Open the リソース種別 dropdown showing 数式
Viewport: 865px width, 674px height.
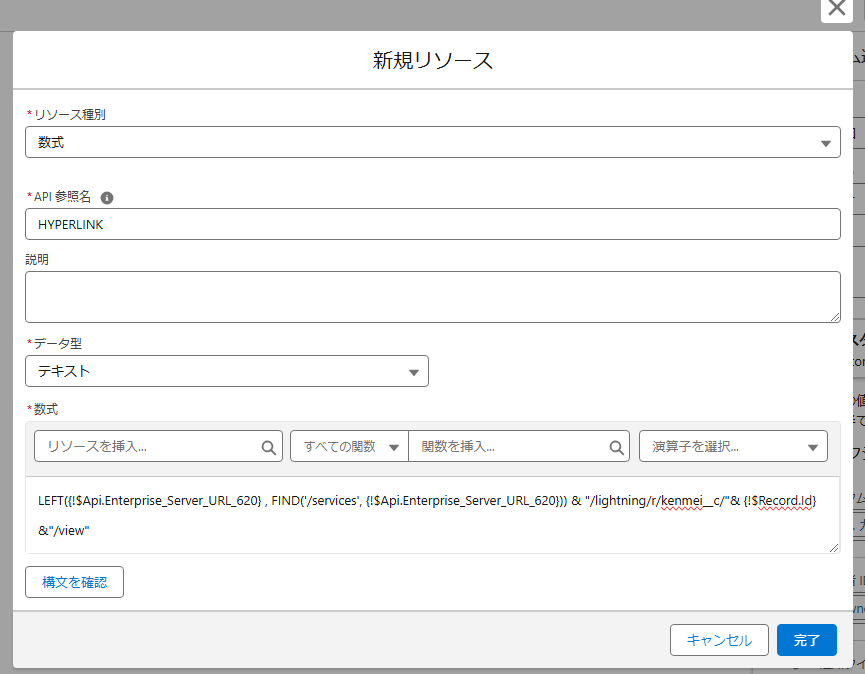point(432,142)
